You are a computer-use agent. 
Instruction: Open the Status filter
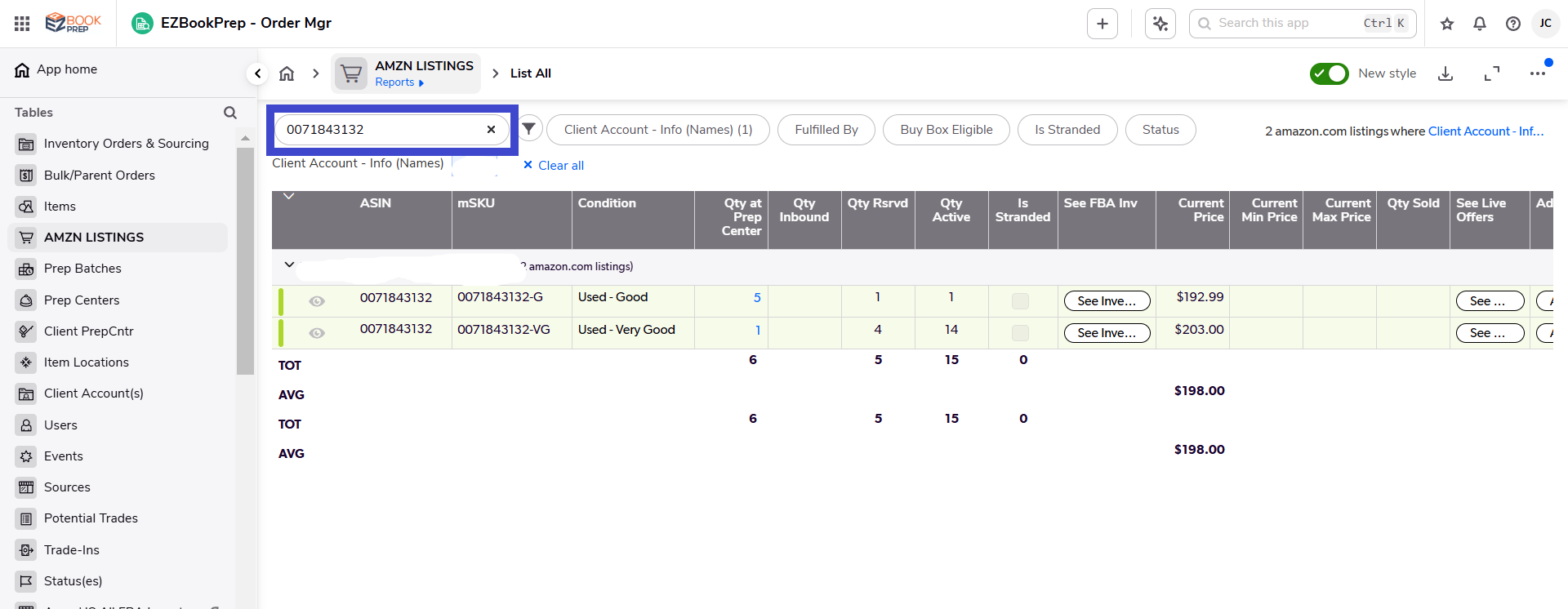1160,130
